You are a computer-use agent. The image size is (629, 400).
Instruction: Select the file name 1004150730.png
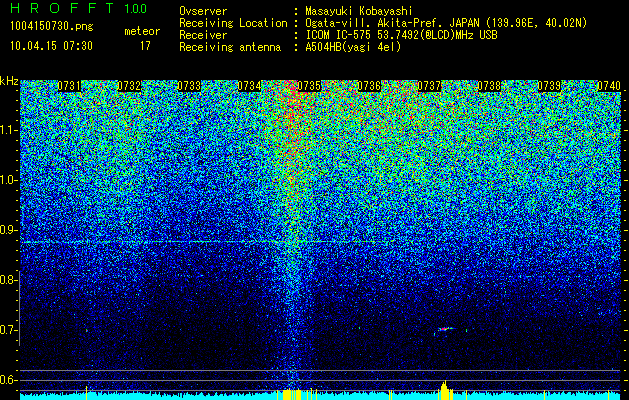pyautogui.click(x=52, y=26)
